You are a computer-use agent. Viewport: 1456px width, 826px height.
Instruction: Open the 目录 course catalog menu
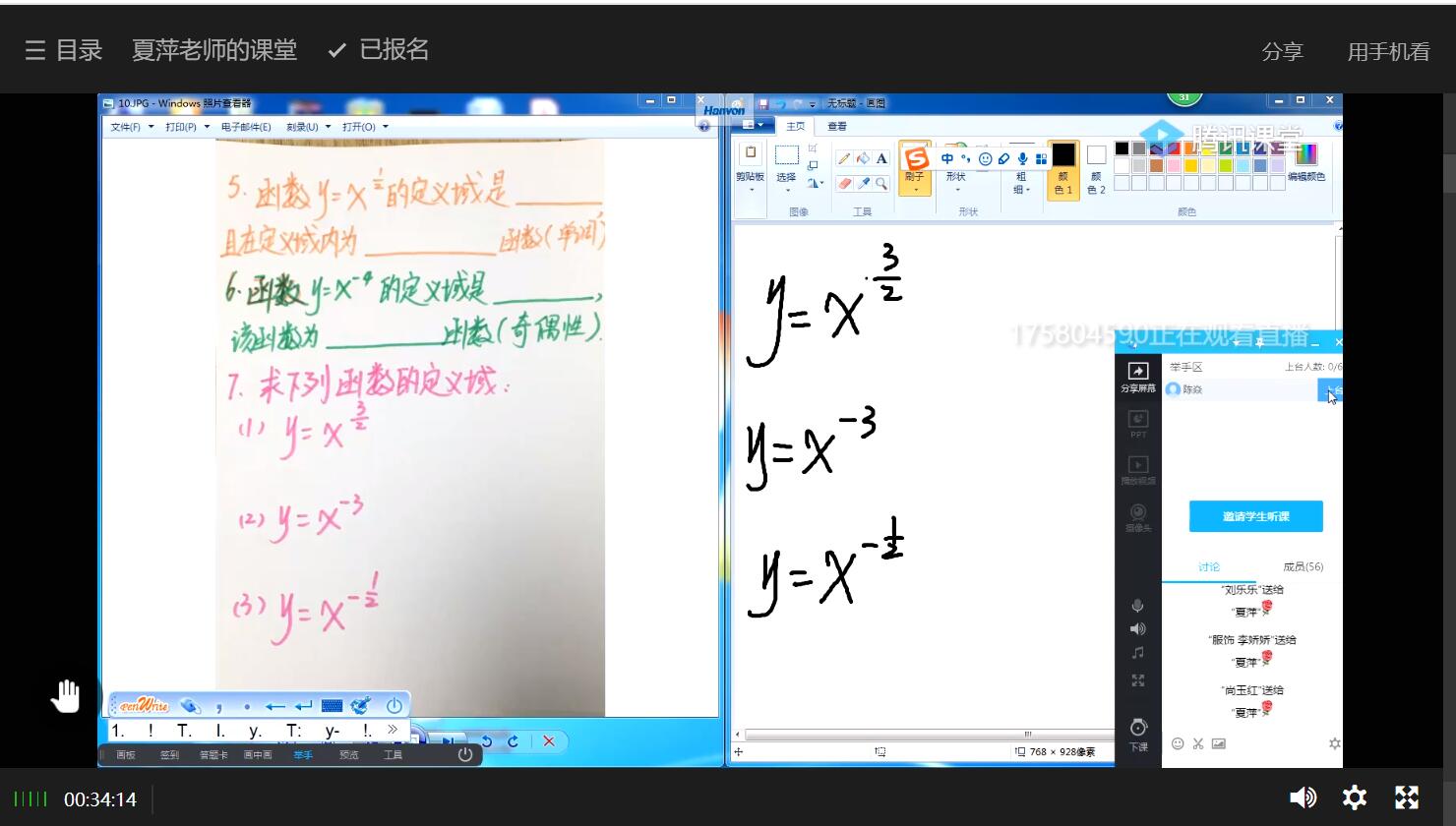click(x=64, y=50)
